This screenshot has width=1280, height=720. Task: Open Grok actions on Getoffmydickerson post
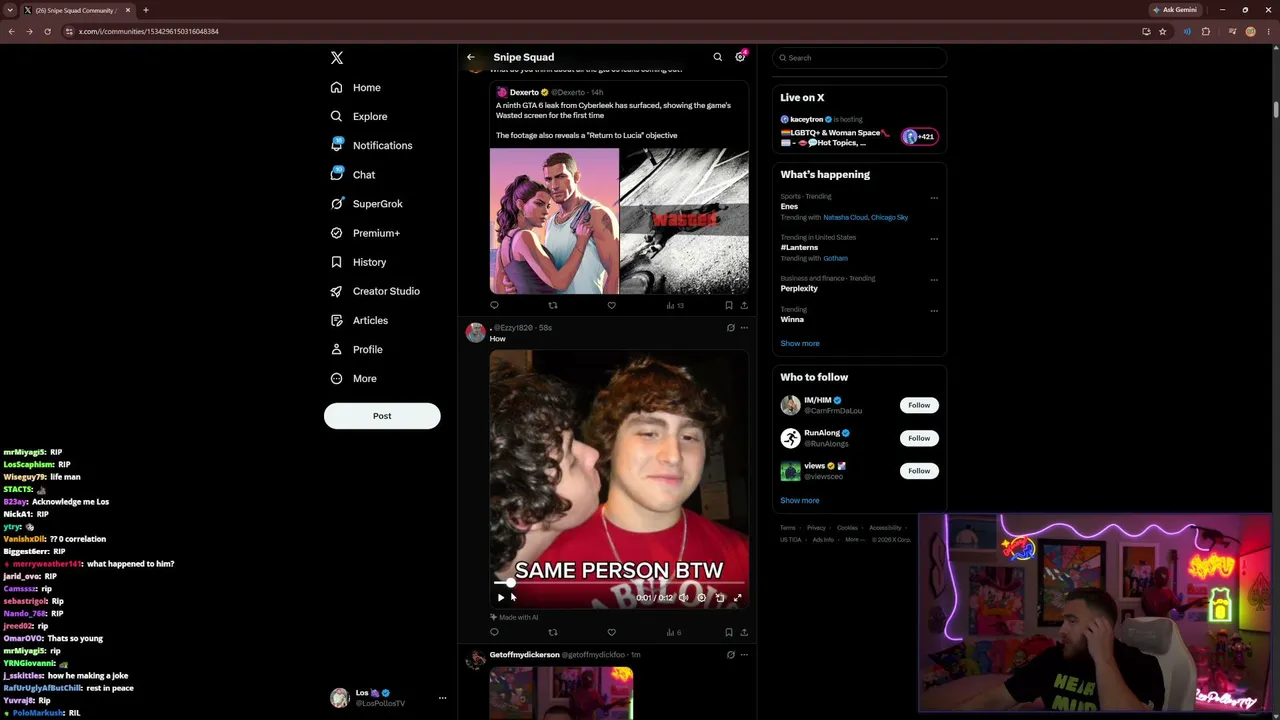click(730, 655)
